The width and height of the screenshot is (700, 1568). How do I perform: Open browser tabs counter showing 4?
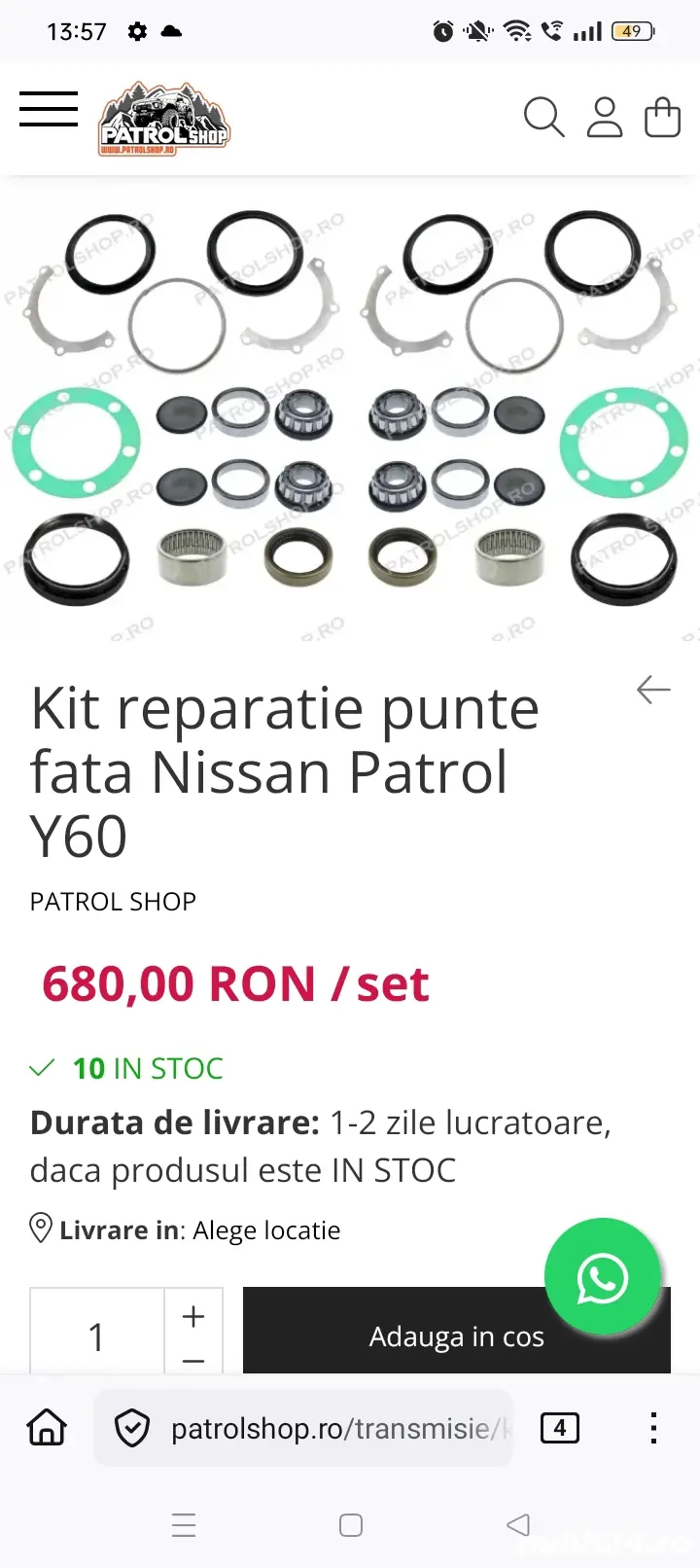click(x=560, y=1428)
